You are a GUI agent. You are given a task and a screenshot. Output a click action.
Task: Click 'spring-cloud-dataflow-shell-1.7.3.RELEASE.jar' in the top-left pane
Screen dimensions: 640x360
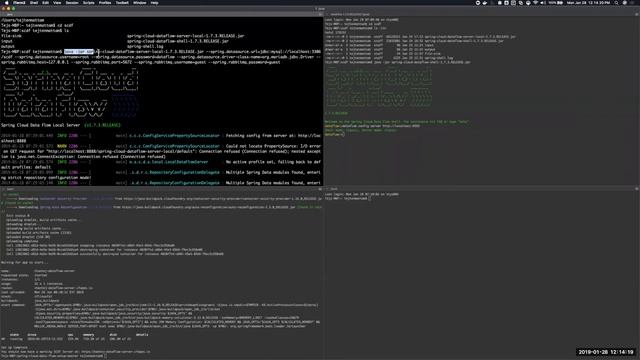(178, 41)
